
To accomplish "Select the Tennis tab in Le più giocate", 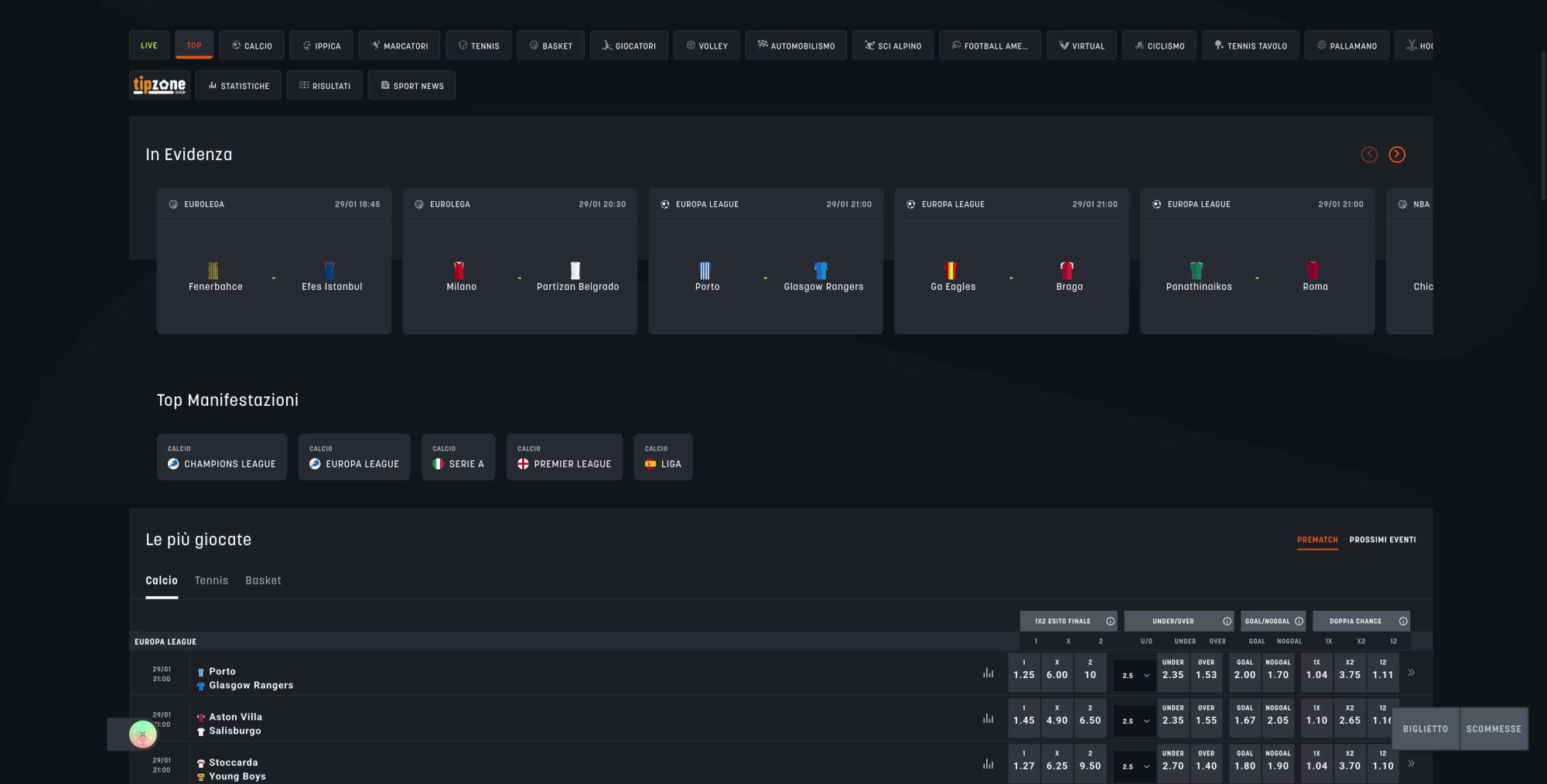I will coord(211,581).
